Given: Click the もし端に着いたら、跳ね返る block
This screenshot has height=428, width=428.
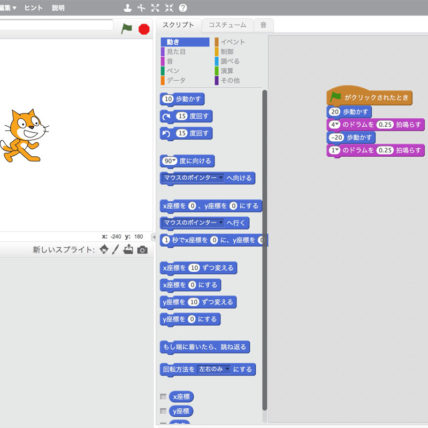Looking at the screenshot, I should coord(205,347).
